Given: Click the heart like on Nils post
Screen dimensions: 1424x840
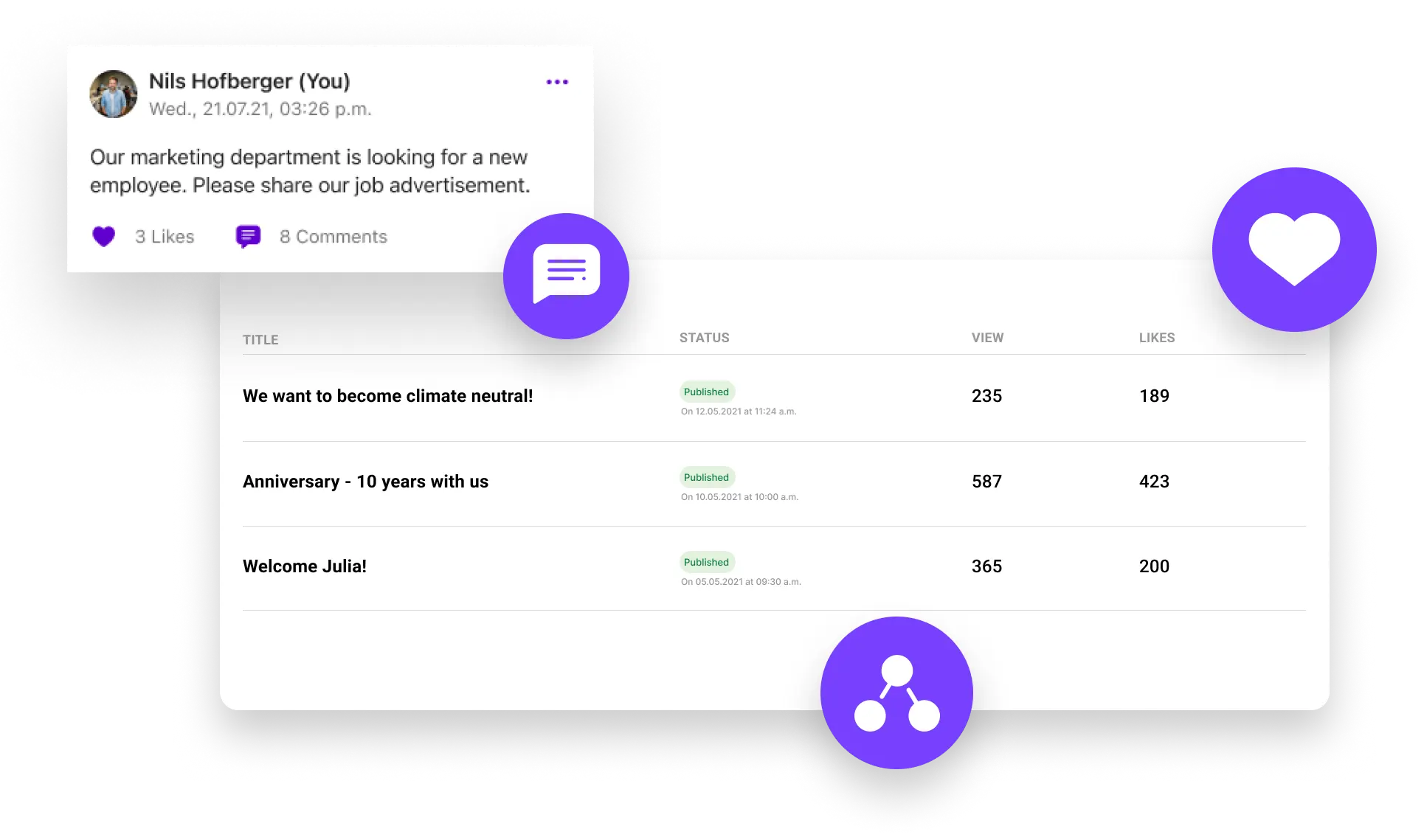Looking at the screenshot, I should coord(104,236).
